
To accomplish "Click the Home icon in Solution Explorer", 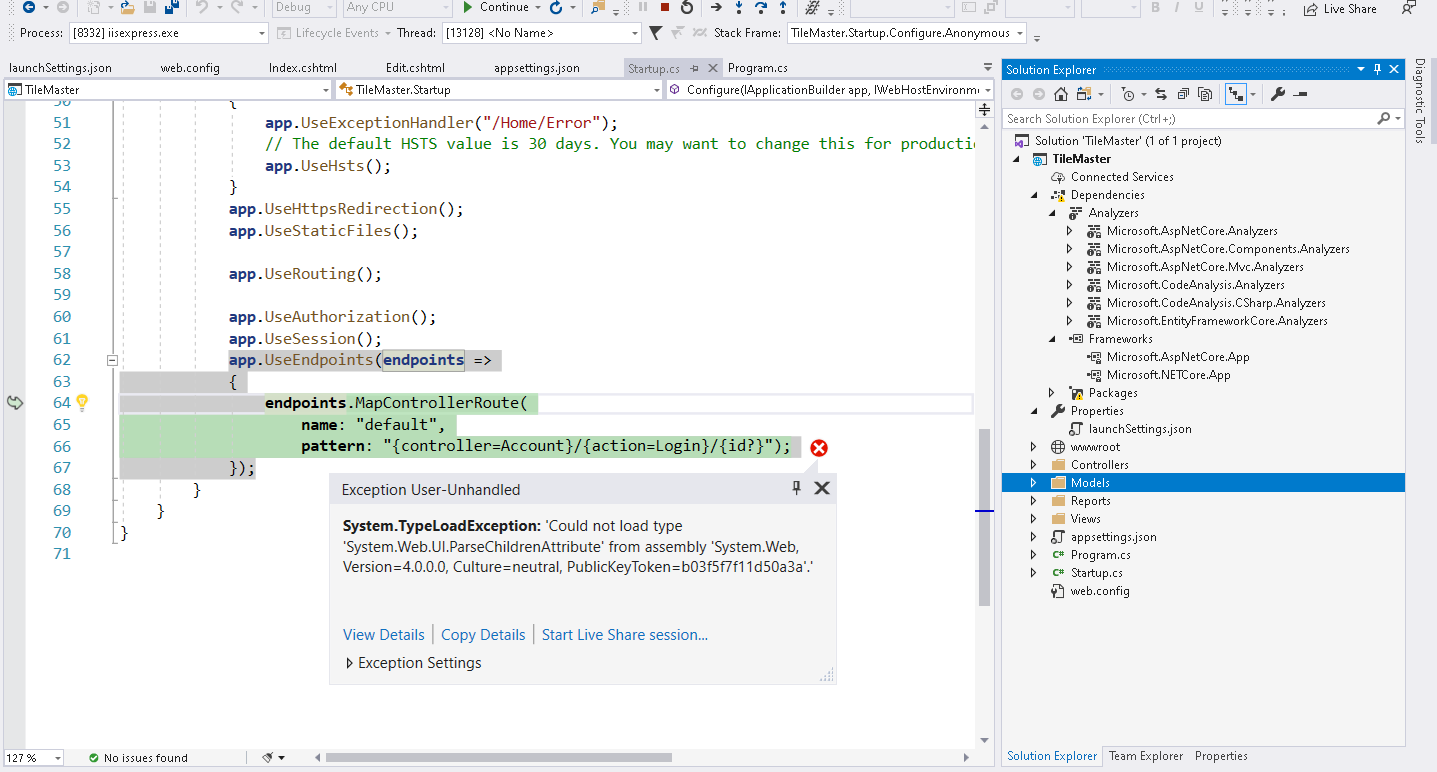I will point(1061,94).
